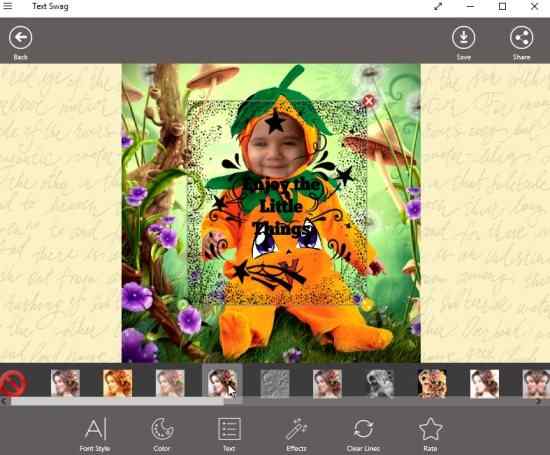This screenshot has height=455, width=550.
Task: Close the Text Swag window
Action: (534, 6)
